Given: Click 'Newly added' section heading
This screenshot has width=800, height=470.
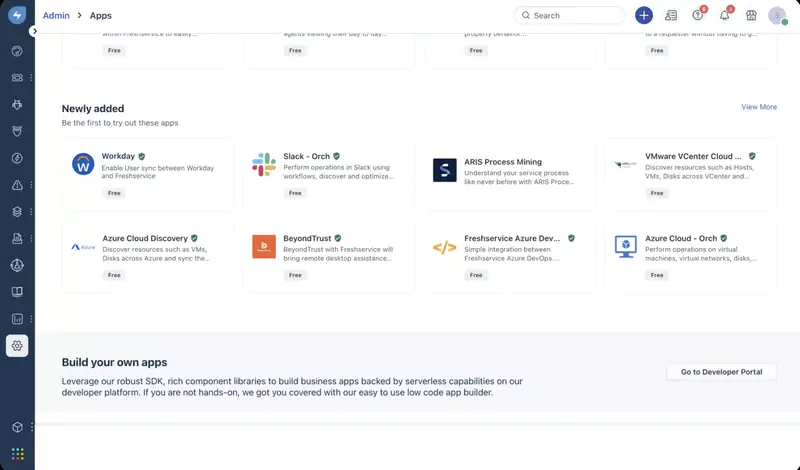Looking at the screenshot, I should (93, 109).
